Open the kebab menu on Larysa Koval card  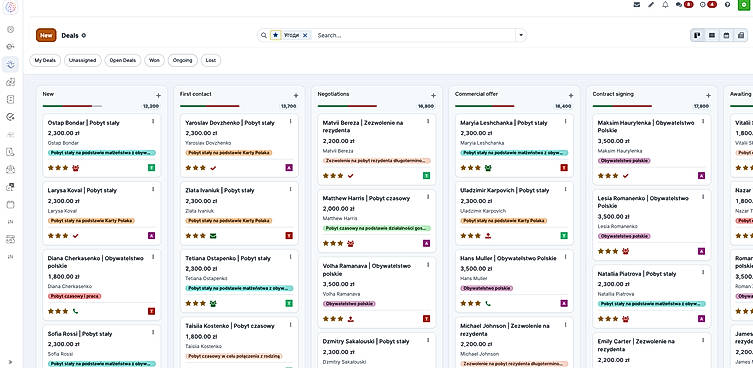pyautogui.click(x=153, y=189)
